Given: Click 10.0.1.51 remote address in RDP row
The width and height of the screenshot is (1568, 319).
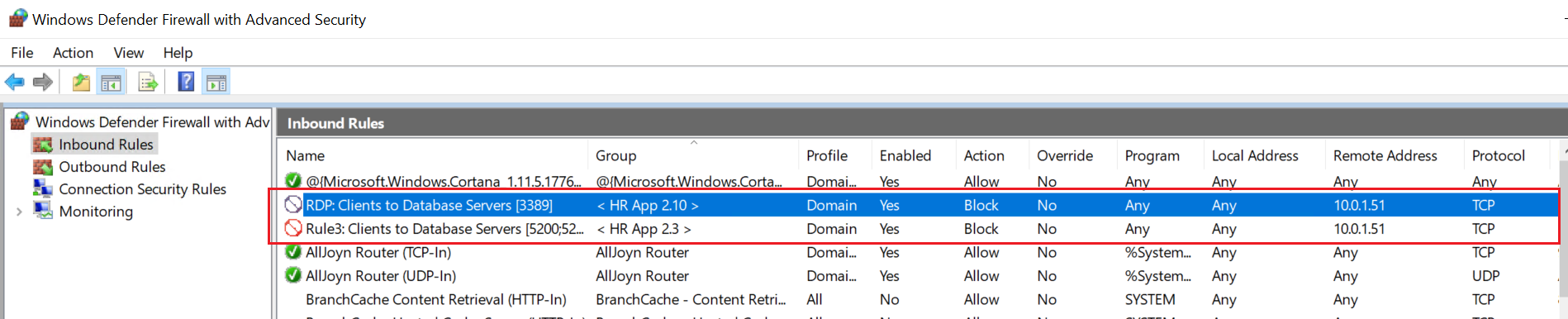Looking at the screenshot, I should pos(1359,205).
